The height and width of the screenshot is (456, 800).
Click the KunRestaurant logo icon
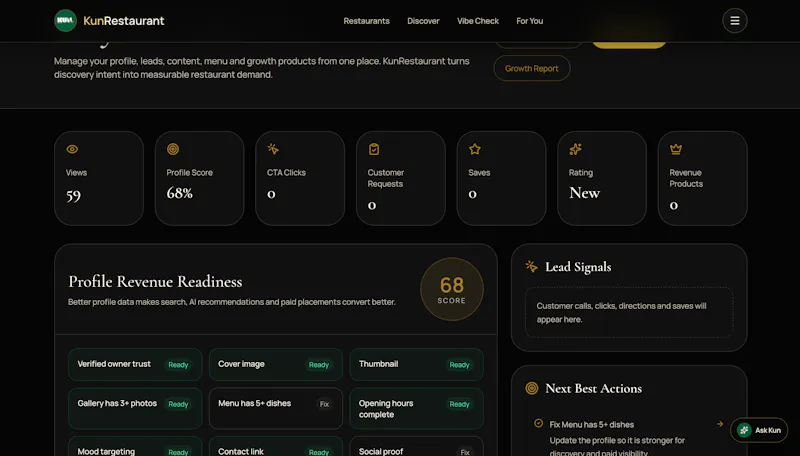tap(65, 20)
